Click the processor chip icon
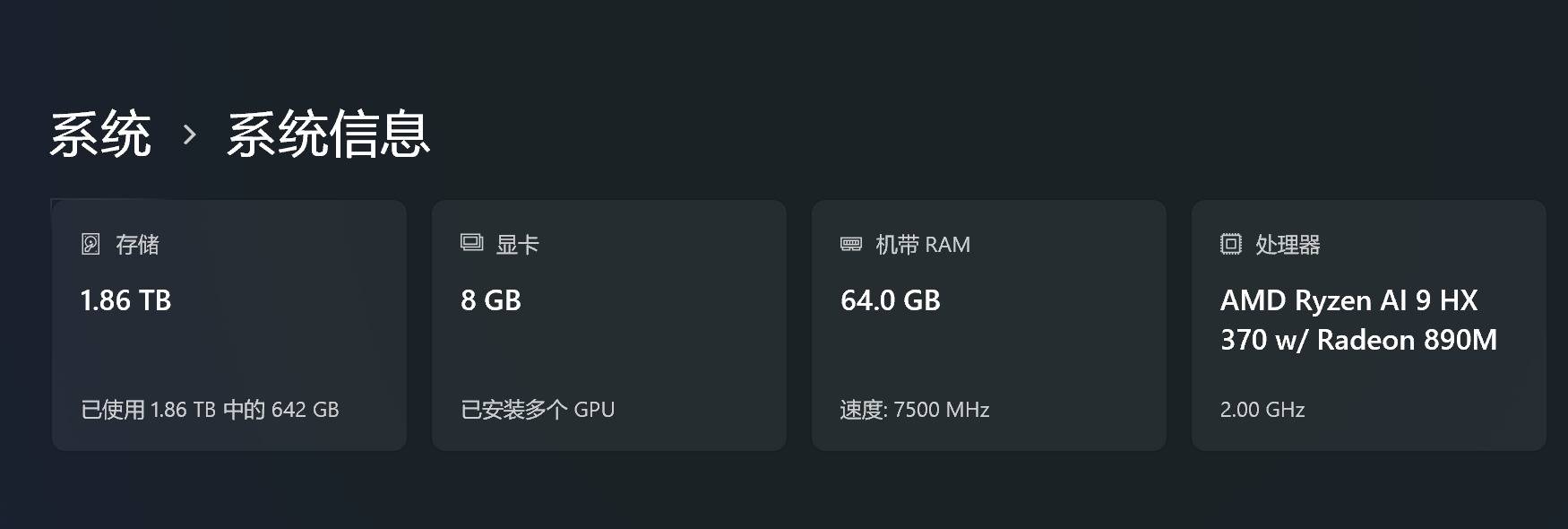This screenshot has height=529, width=1568. click(1231, 244)
